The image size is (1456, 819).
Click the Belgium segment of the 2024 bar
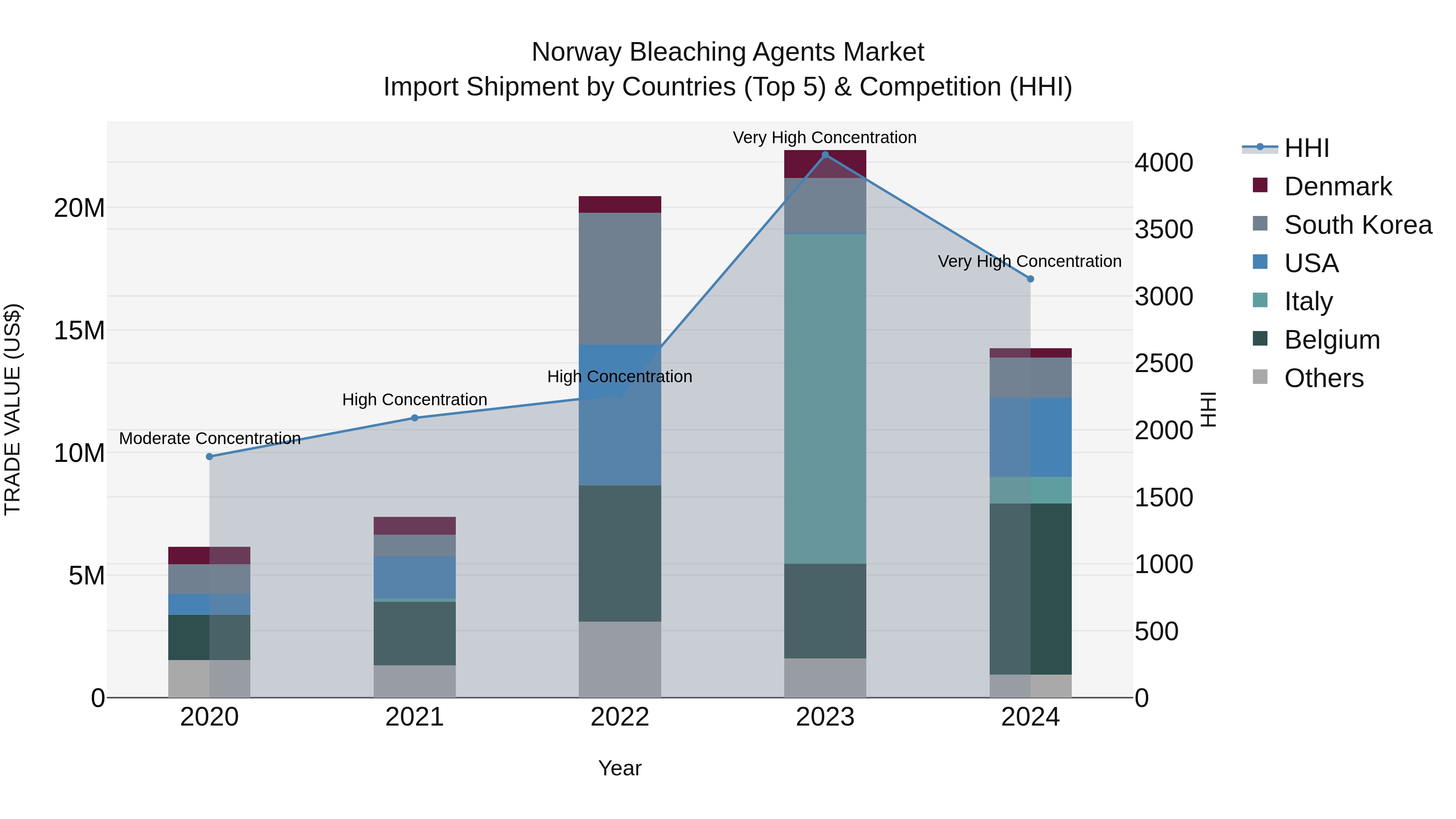(1031, 589)
